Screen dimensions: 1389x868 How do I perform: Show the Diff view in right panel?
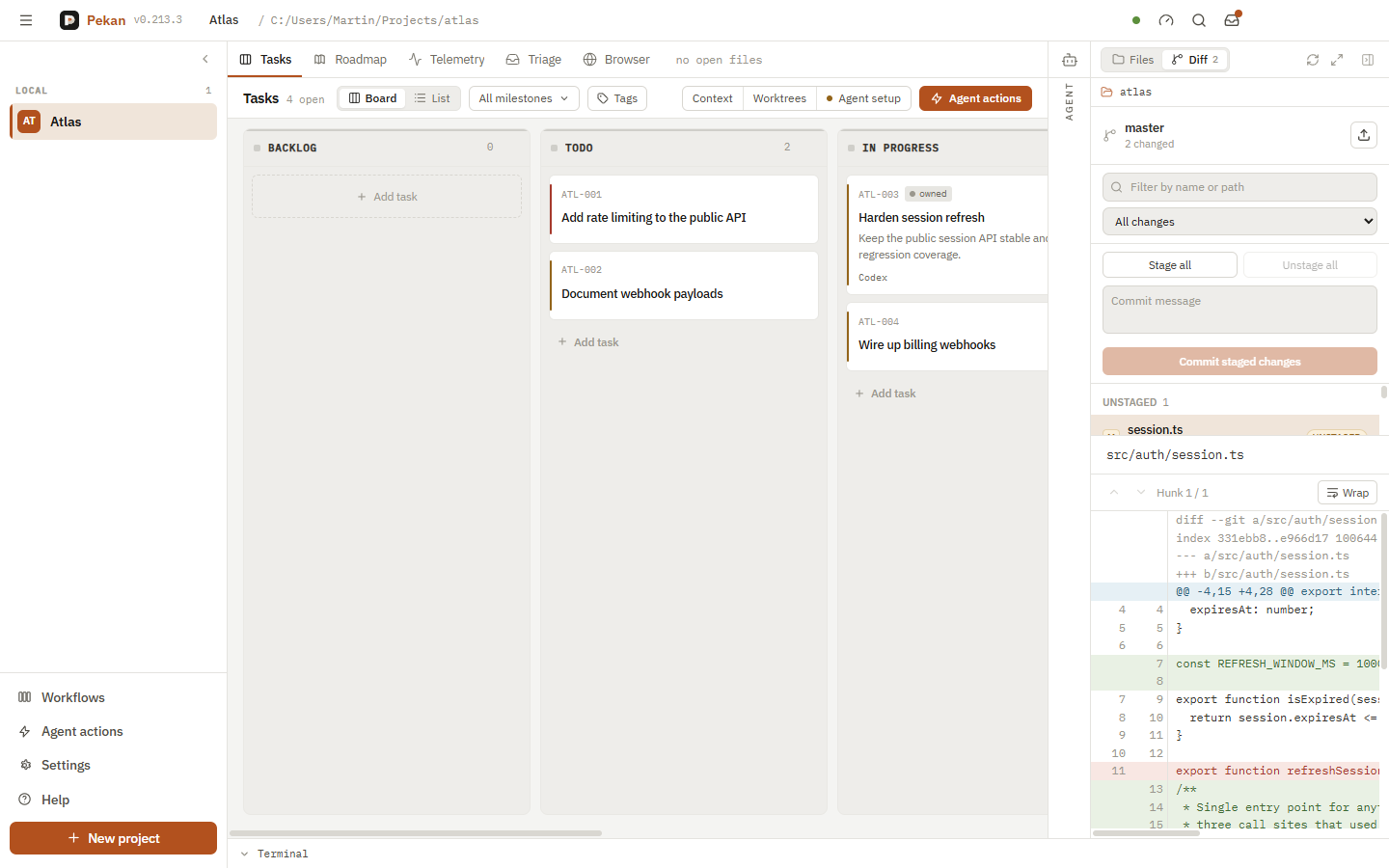[x=1195, y=60]
